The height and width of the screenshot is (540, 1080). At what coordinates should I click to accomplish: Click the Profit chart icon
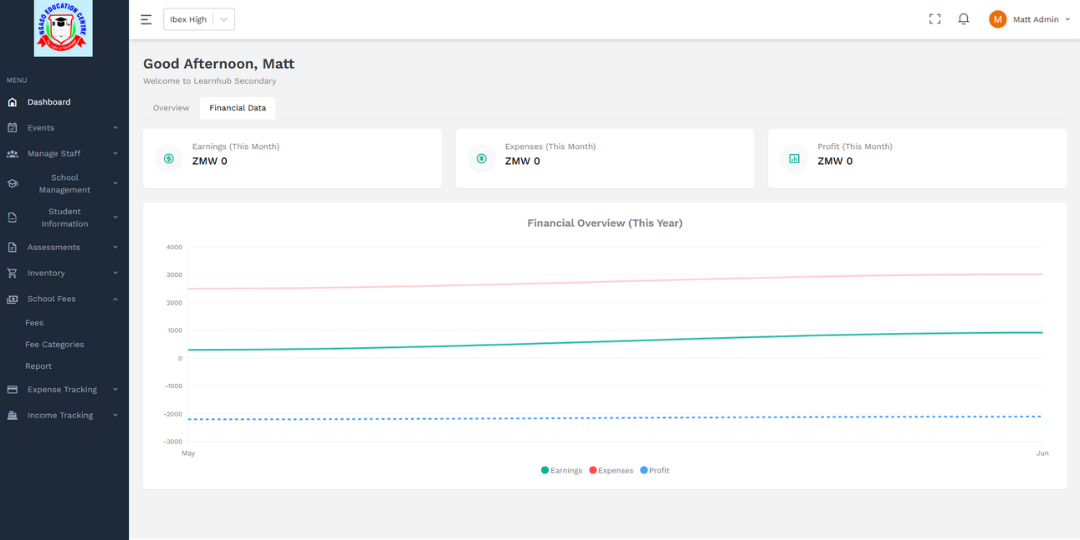point(794,158)
